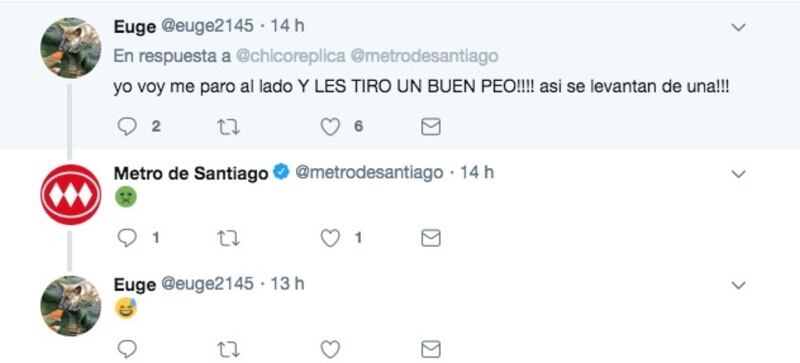
Task: Reply to Metro de Santiago's emoji tweet
Action: pos(127,238)
